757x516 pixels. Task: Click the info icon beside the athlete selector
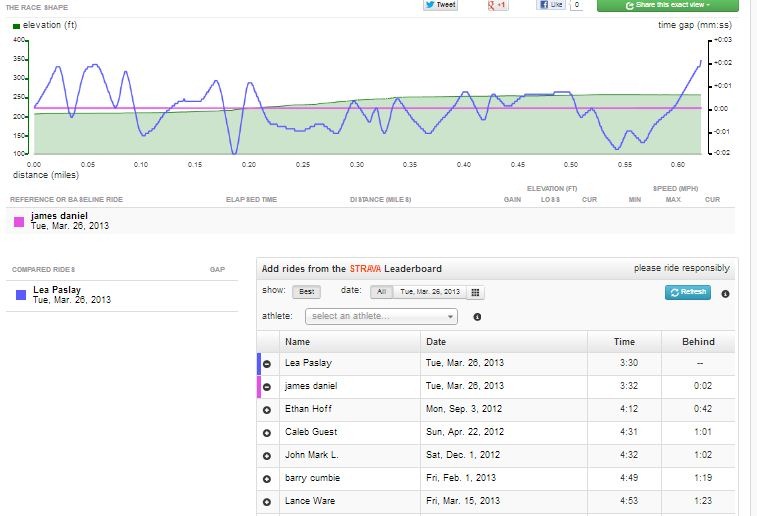(x=477, y=317)
